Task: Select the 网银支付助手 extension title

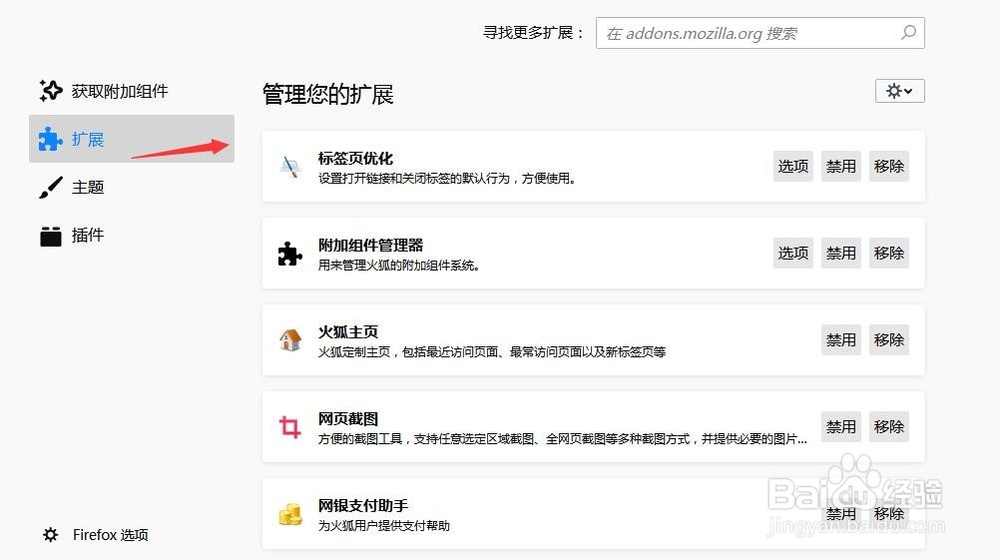Action: [363, 505]
